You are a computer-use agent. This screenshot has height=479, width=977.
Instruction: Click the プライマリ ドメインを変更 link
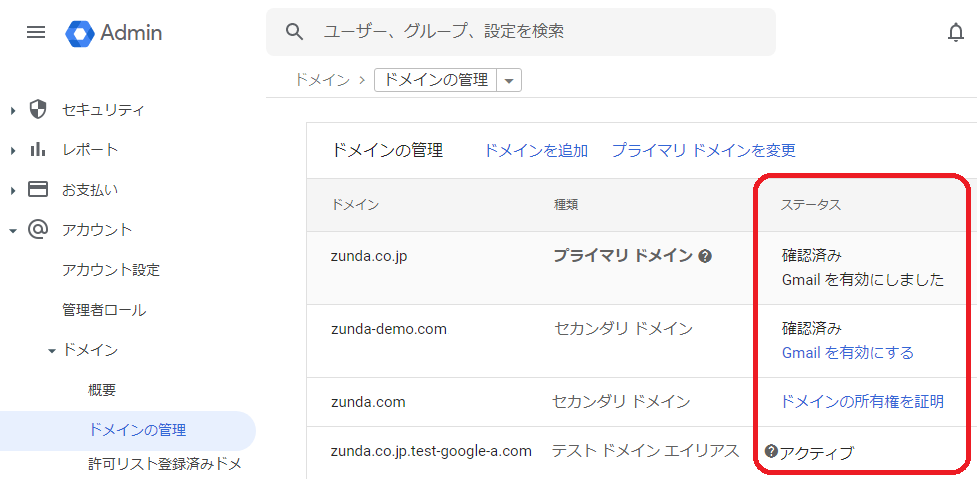(x=704, y=150)
